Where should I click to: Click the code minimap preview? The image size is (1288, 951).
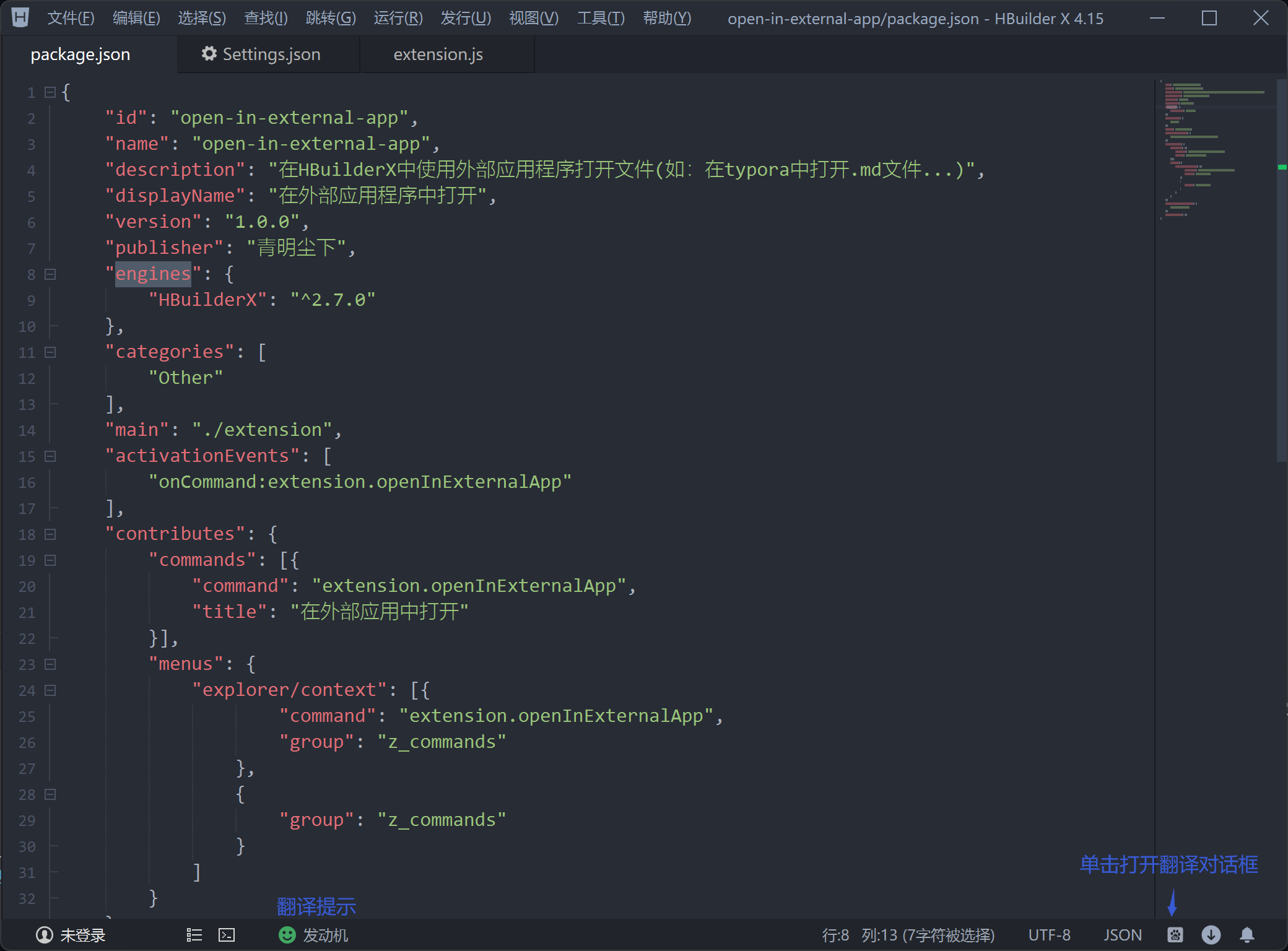(x=1215, y=150)
